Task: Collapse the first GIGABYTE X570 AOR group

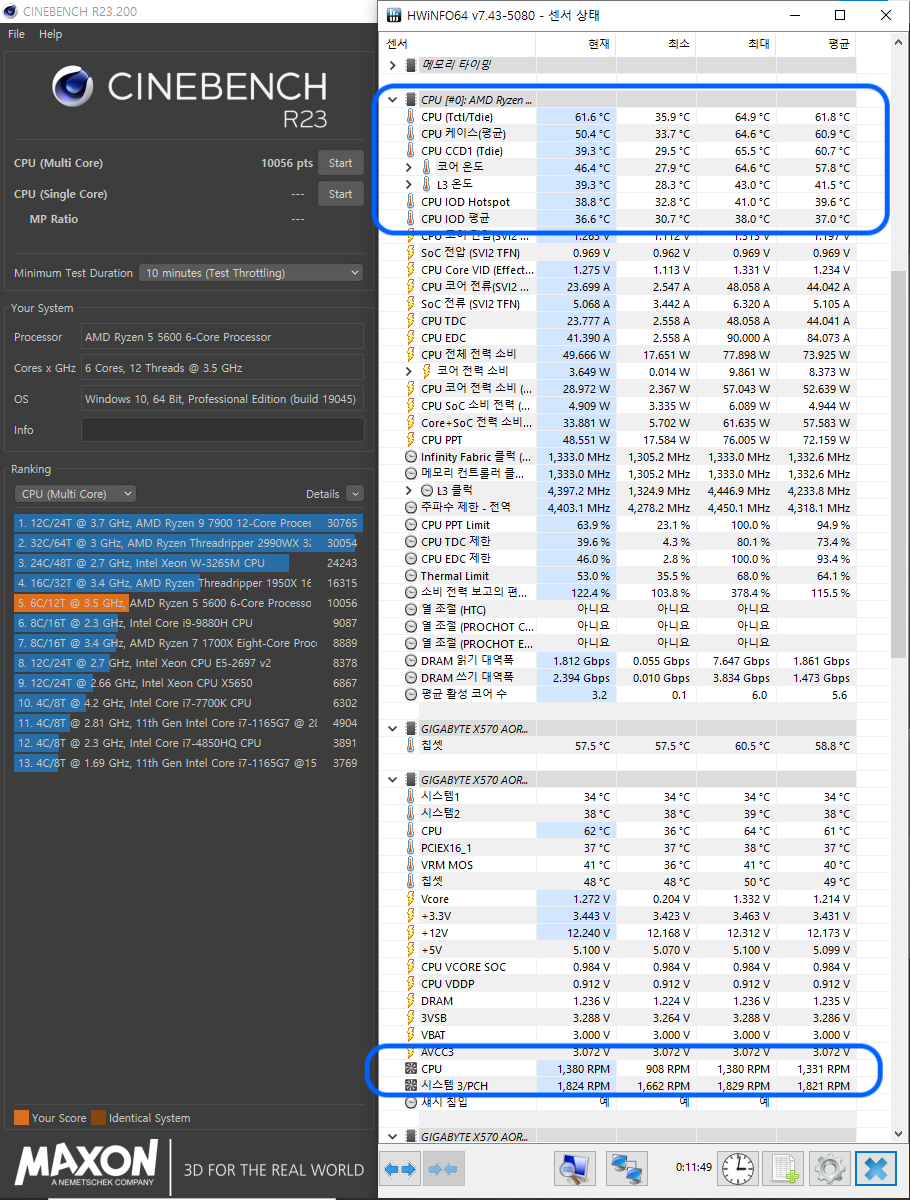Action: (393, 729)
